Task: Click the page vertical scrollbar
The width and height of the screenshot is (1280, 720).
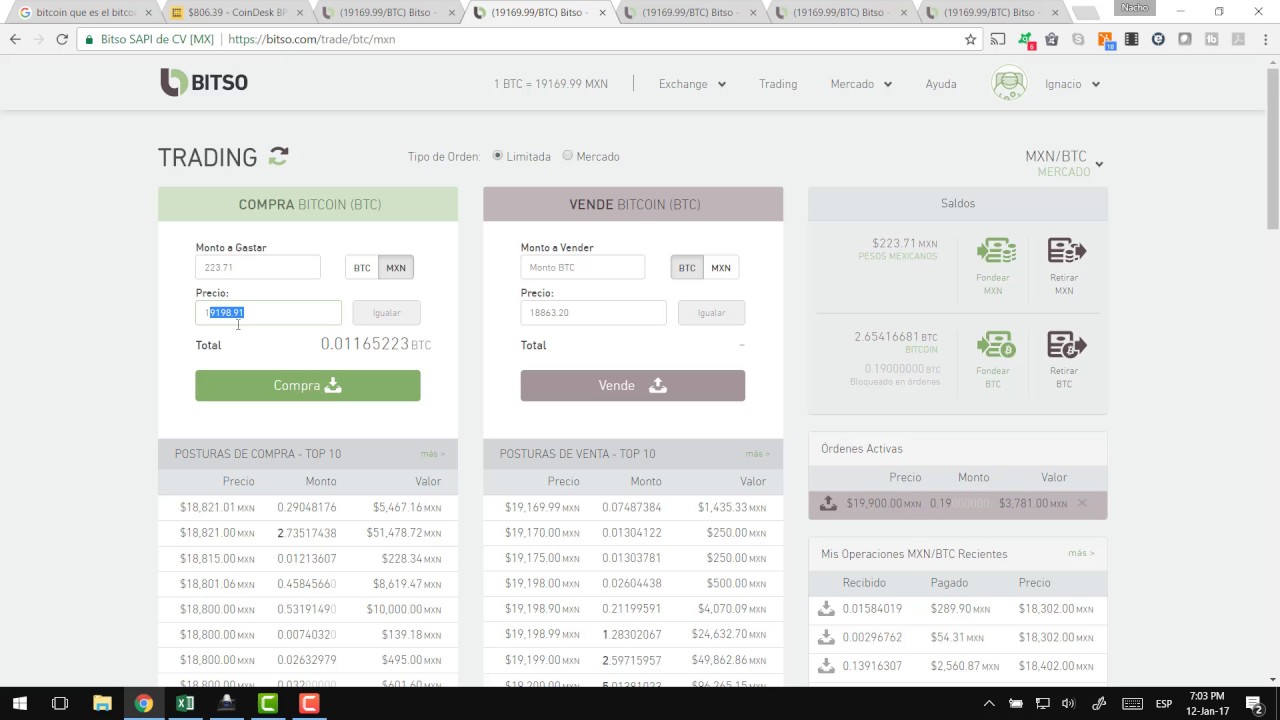Action: 1272,150
